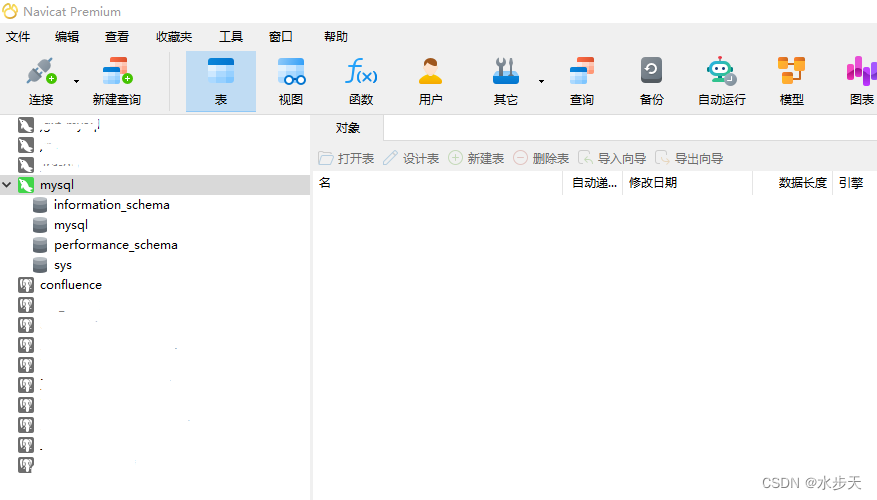
Task: Sort by Data Length (数据长度) column header
Action: click(x=793, y=183)
